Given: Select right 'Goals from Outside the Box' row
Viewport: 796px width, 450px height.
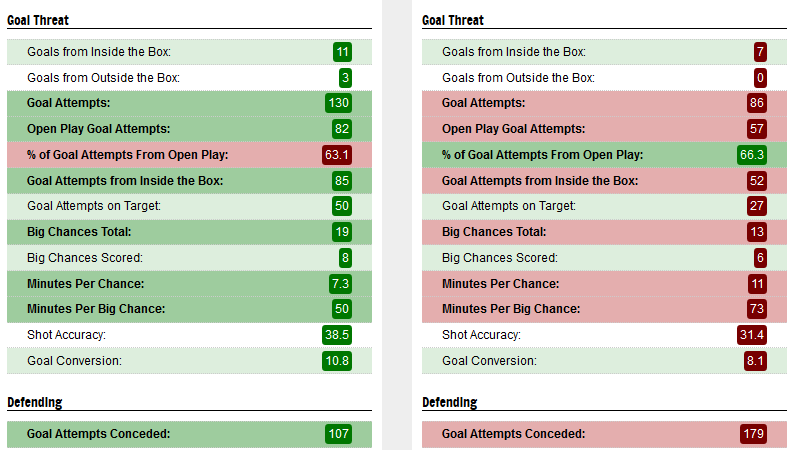Looking at the screenshot, I should [x=604, y=78].
